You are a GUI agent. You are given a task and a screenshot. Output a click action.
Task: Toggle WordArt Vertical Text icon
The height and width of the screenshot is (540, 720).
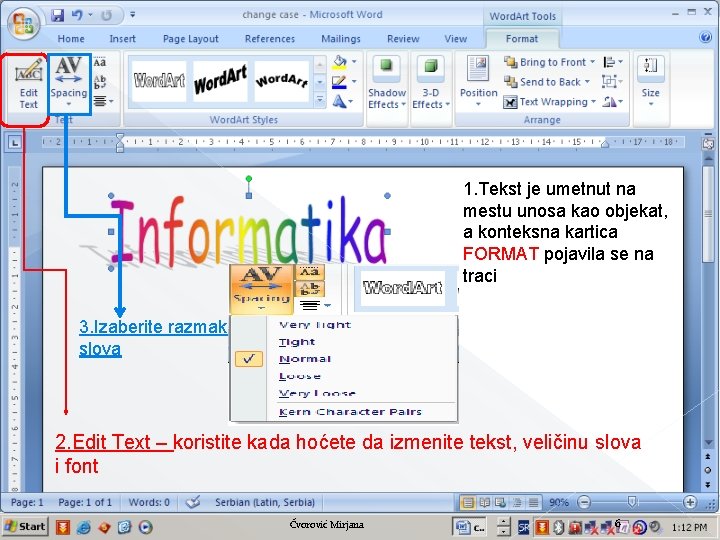tap(100, 82)
